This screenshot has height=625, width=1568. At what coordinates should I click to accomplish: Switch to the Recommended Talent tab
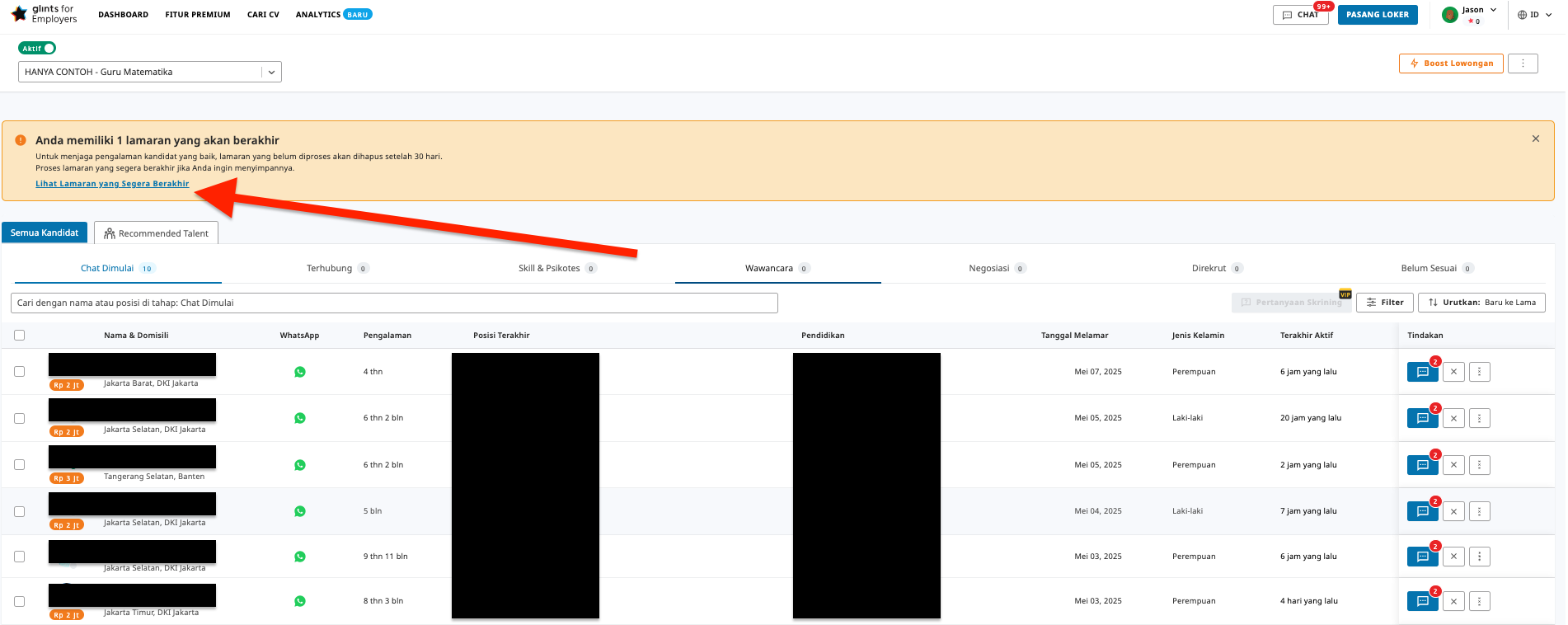[156, 233]
